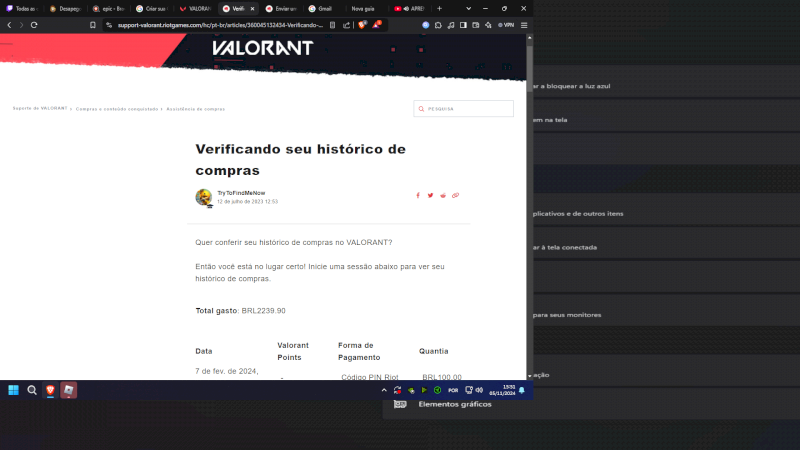This screenshot has width=800, height=450.
Task: Click the reader mode icon in the address bar
Action: [333, 25]
